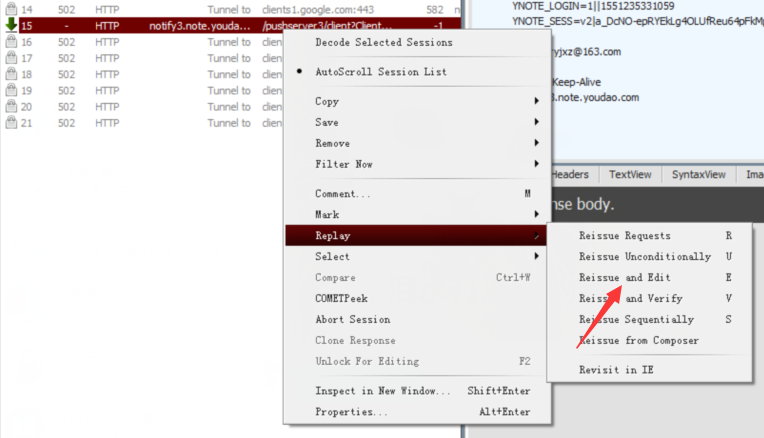Click the lock icon of session 17
The width and height of the screenshot is (764, 438).
(11, 57)
